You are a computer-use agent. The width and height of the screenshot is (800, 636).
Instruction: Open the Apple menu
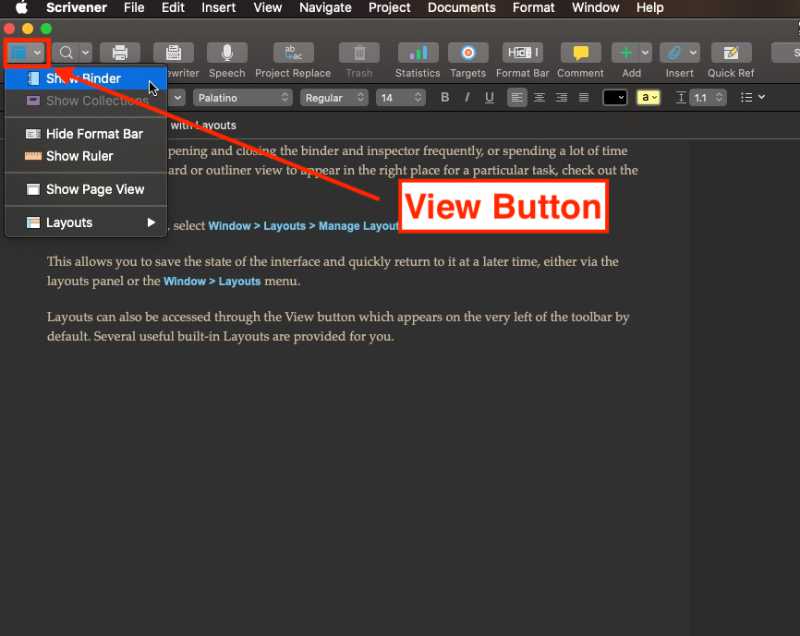coord(21,8)
